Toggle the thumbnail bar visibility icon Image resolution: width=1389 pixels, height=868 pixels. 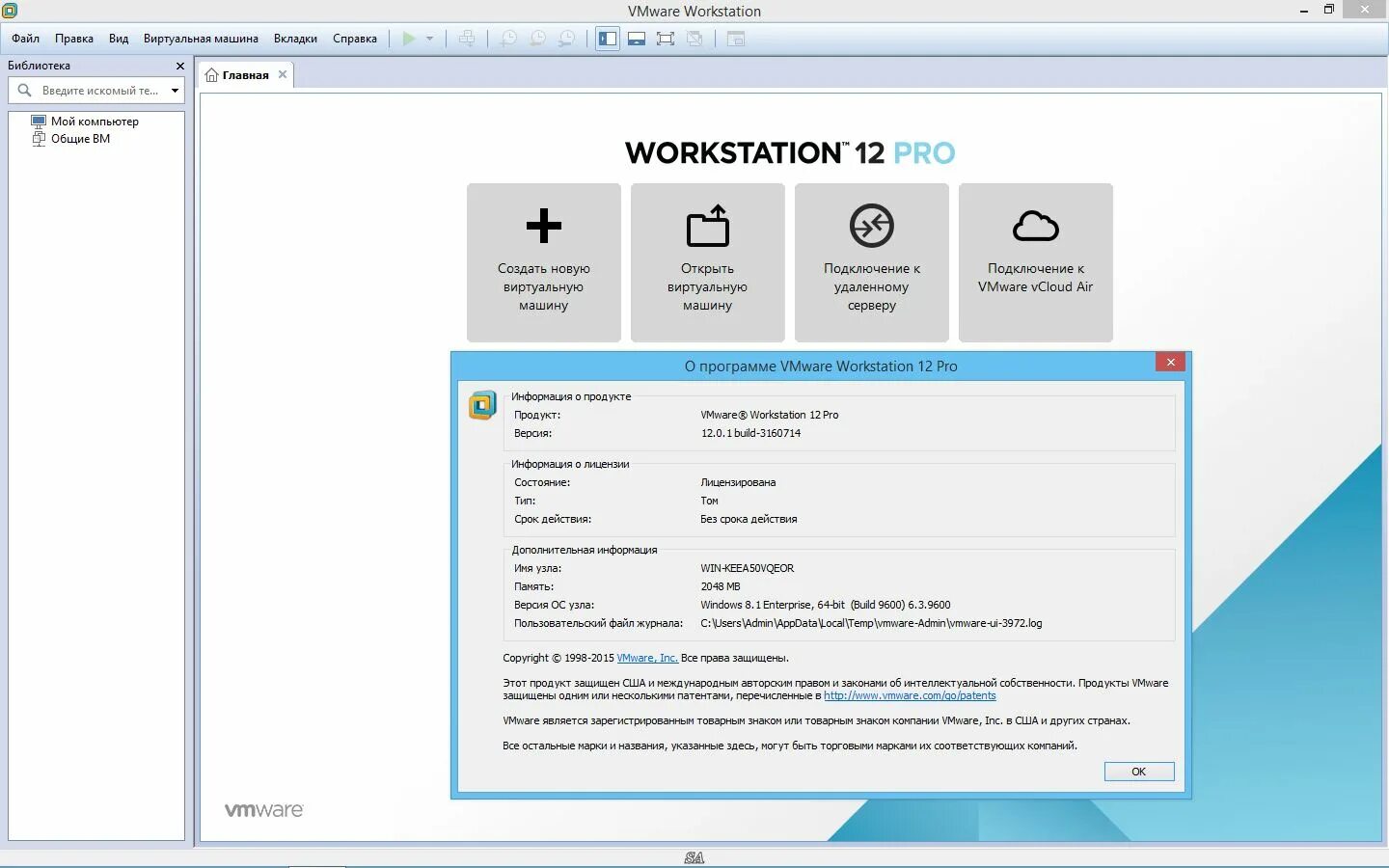point(636,39)
